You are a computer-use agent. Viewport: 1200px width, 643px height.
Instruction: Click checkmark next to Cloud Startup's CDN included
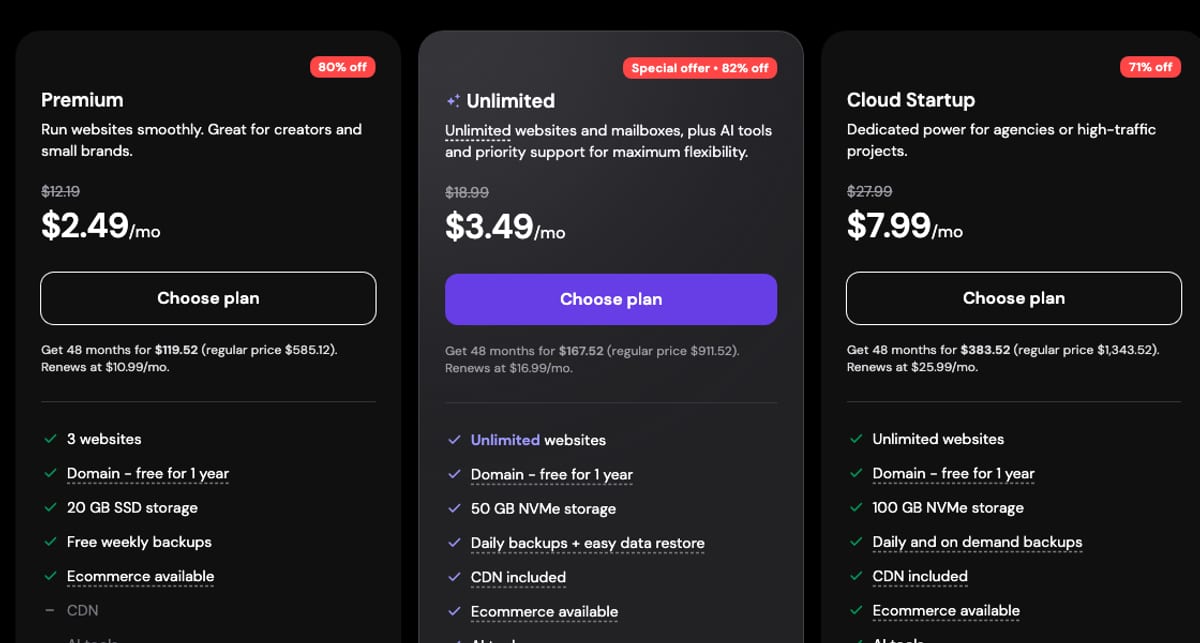[856, 576]
